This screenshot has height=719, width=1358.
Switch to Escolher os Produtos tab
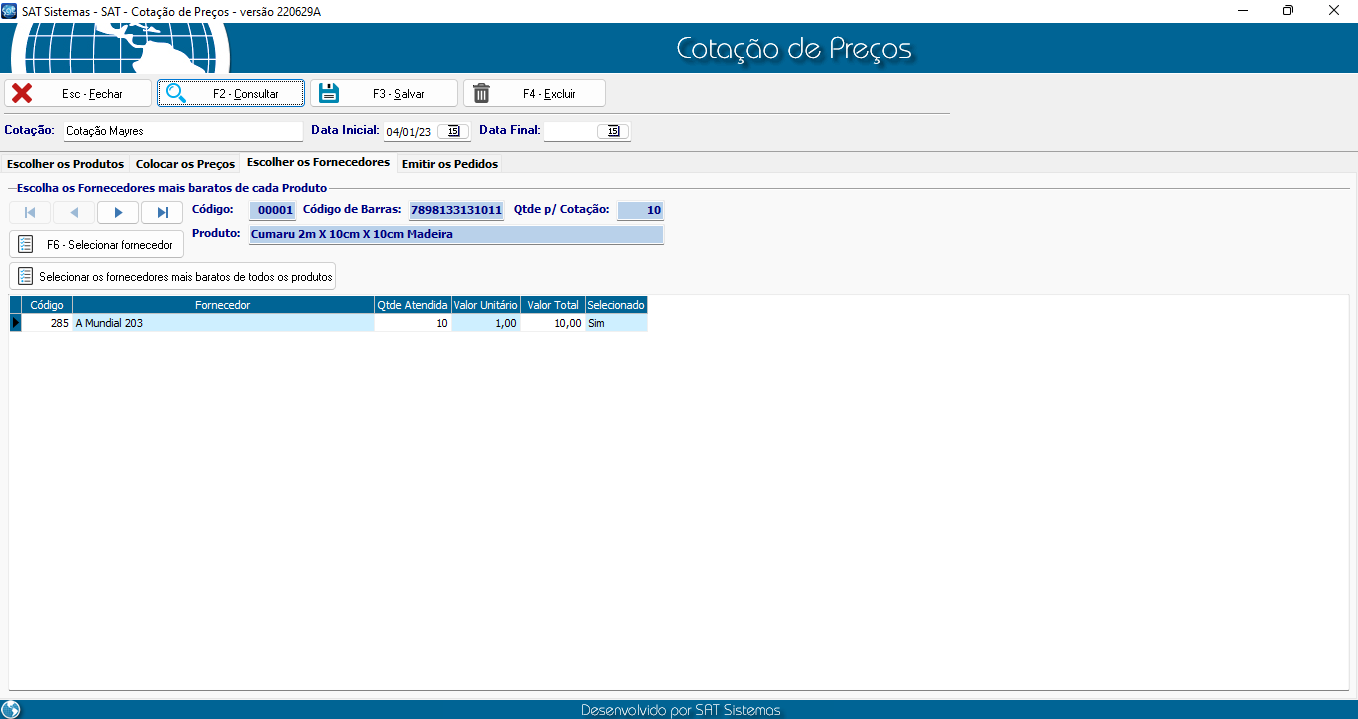point(66,164)
